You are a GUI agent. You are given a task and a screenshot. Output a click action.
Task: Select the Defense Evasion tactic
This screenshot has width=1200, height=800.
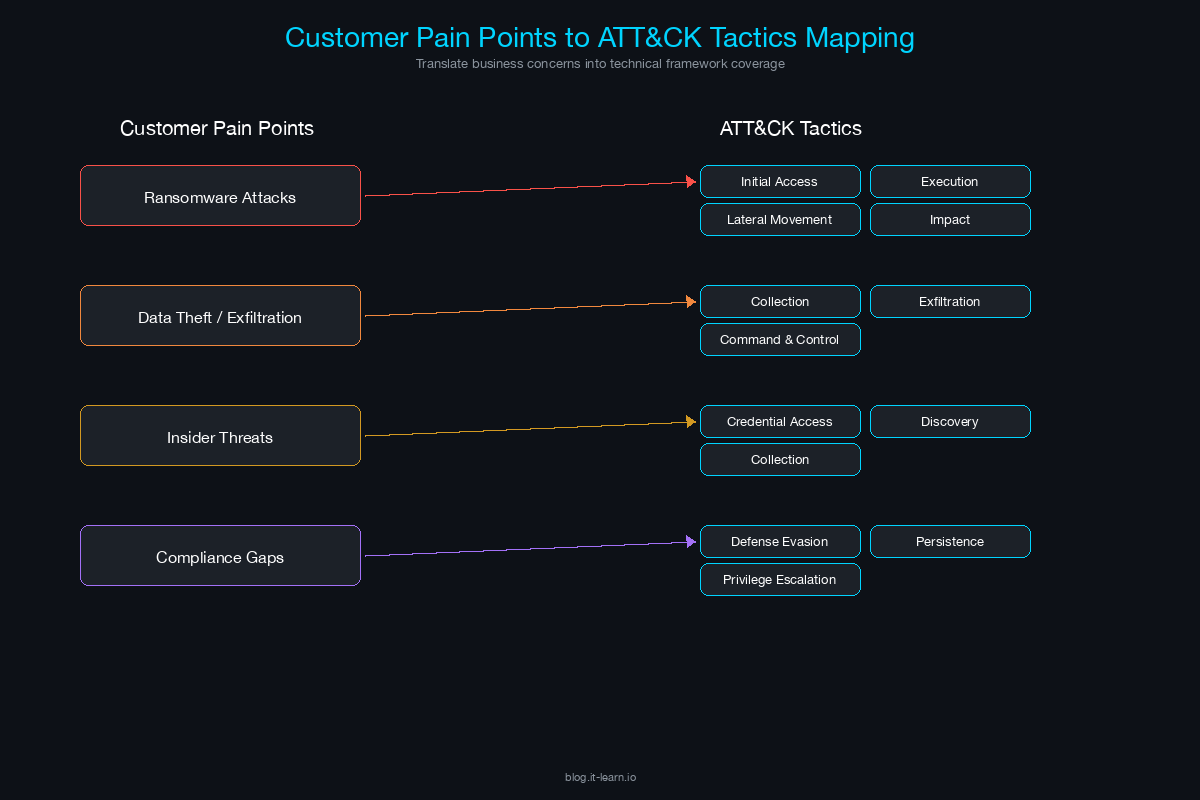(780, 541)
